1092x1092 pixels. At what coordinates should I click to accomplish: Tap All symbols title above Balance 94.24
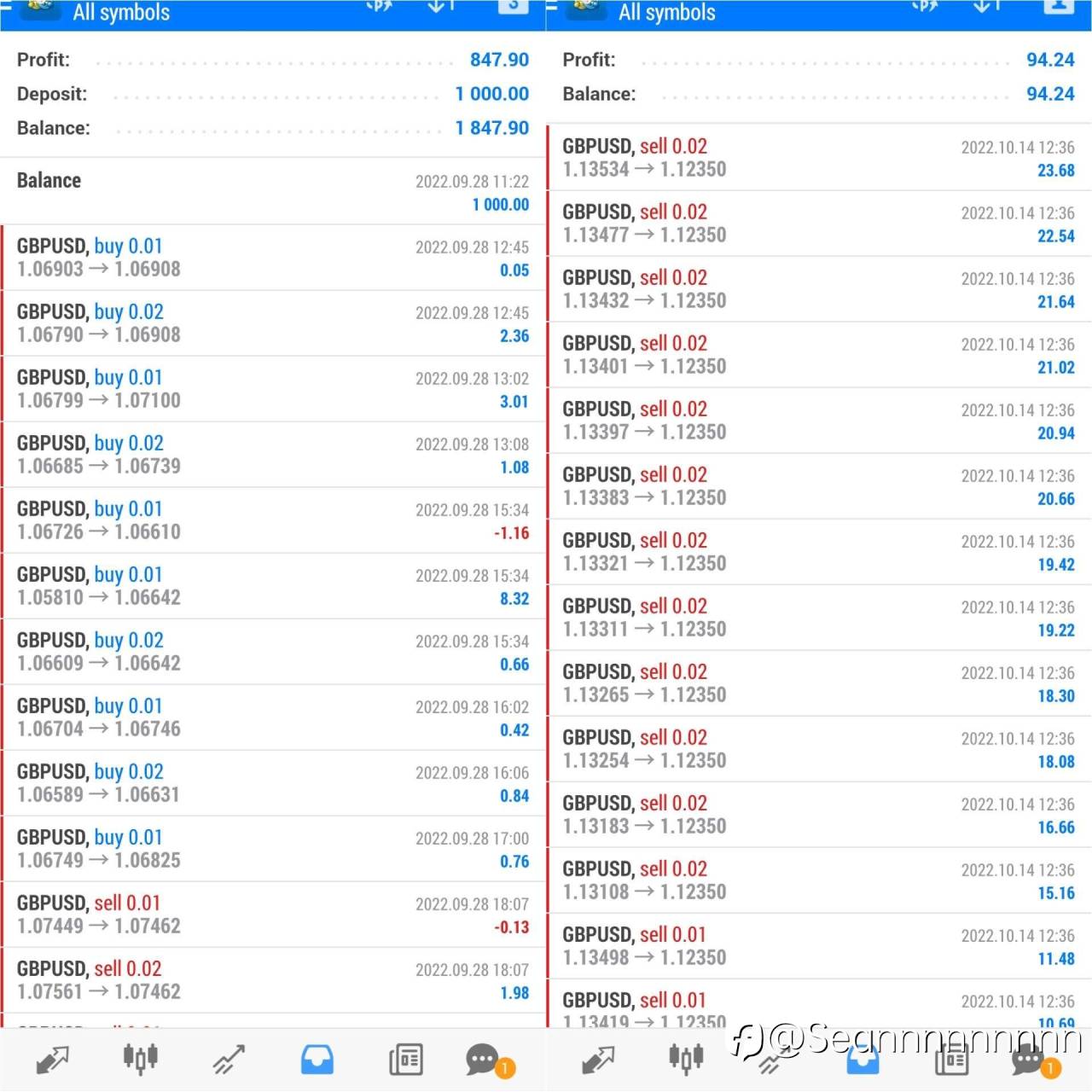pyautogui.click(x=667, y=12)
